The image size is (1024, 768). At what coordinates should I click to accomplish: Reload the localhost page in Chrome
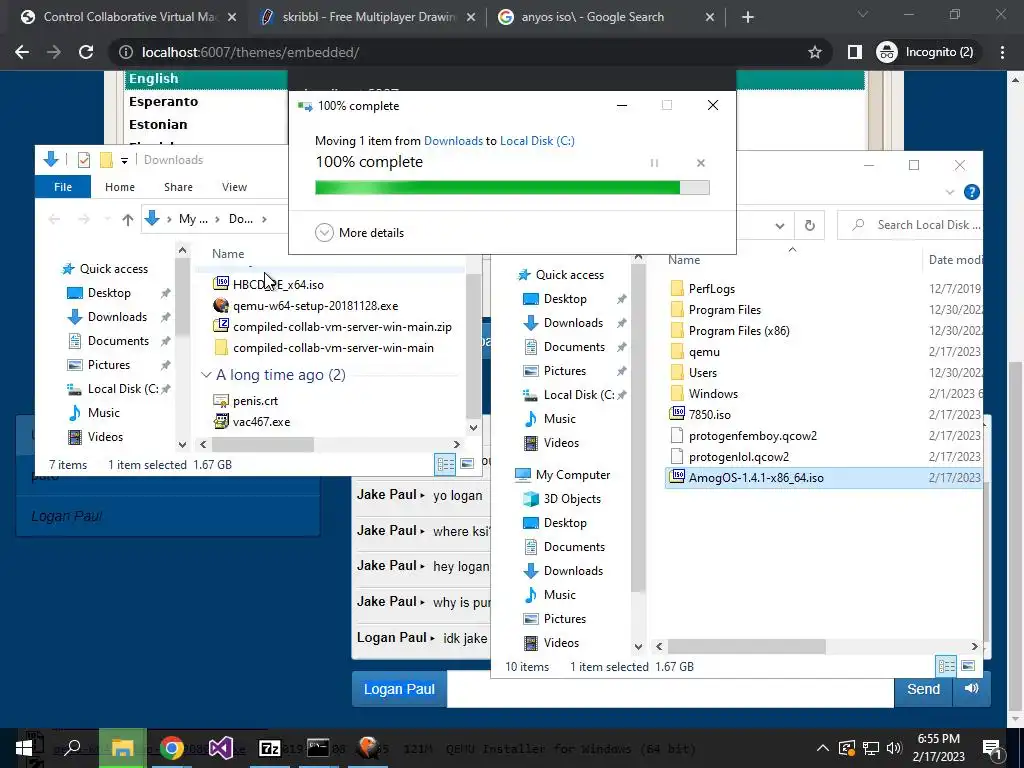pos(86,52)
